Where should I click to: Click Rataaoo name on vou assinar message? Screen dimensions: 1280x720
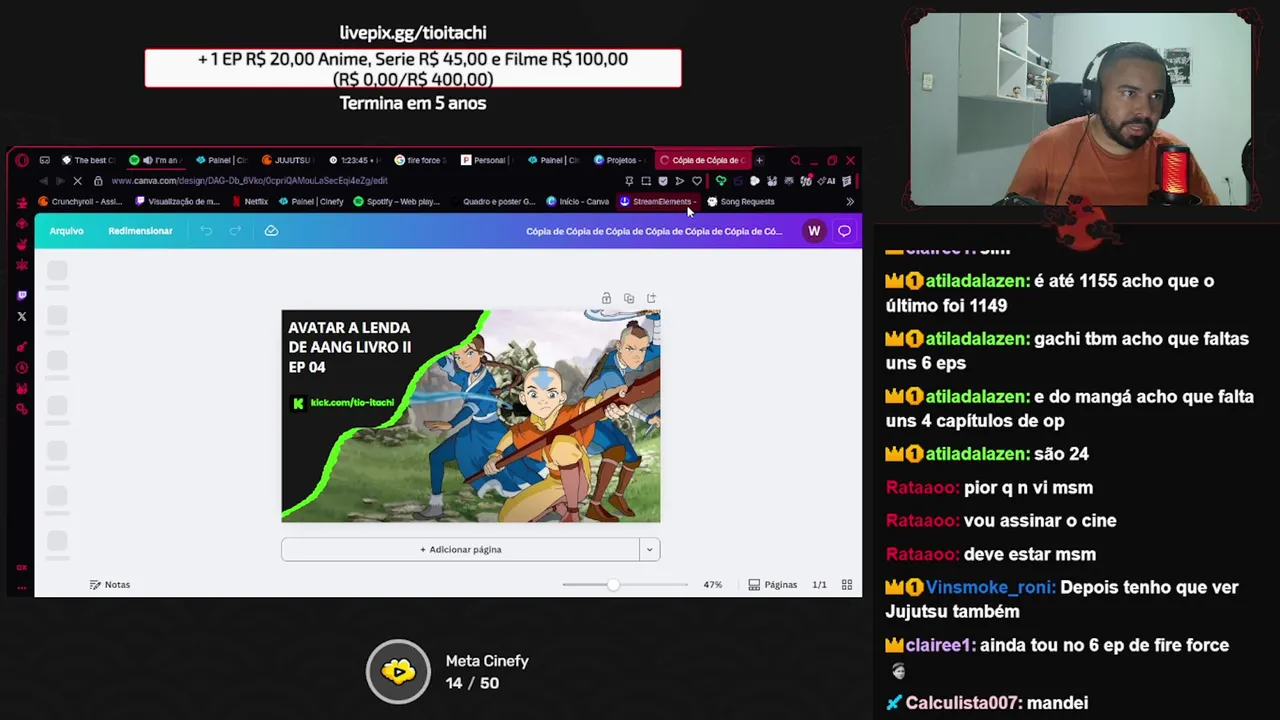coord(921,520)
